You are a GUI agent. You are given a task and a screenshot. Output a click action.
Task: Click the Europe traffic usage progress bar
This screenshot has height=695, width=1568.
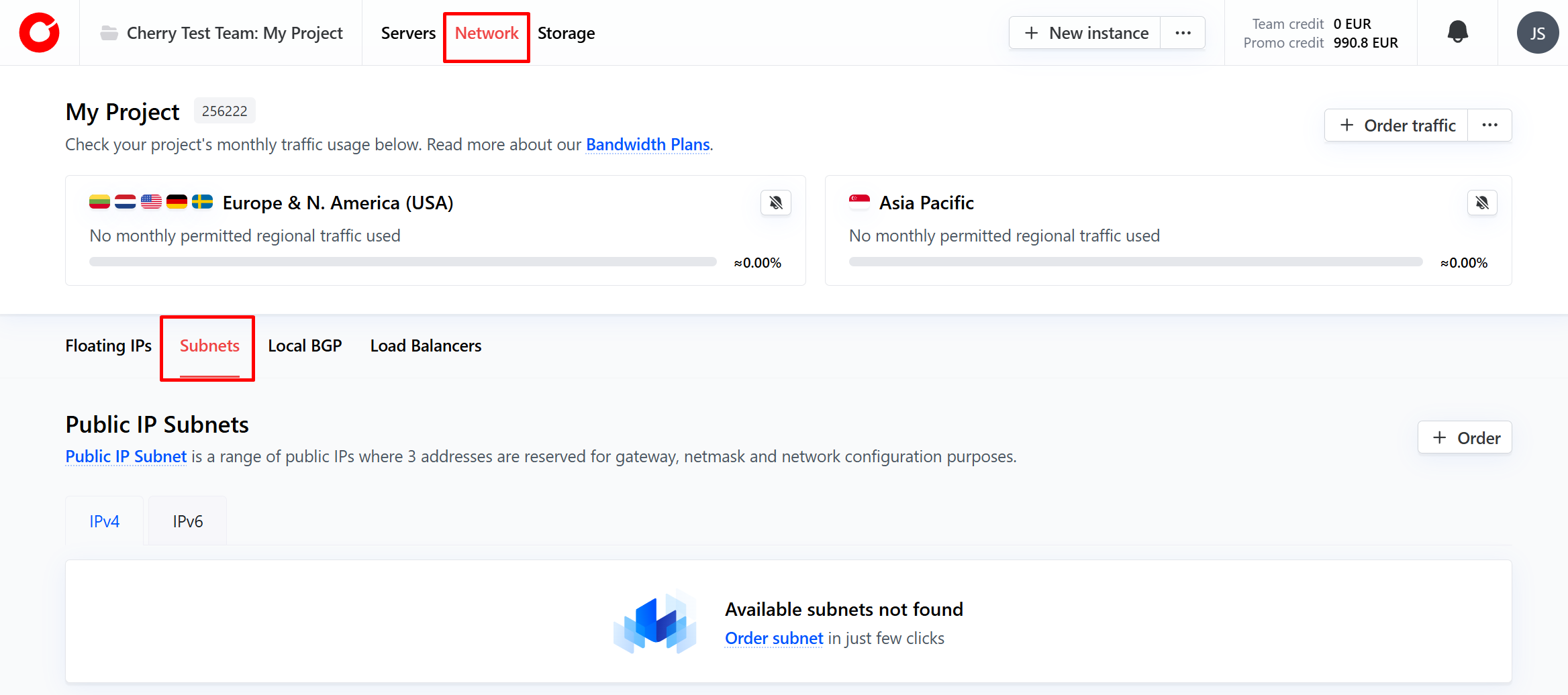point(403,262)
